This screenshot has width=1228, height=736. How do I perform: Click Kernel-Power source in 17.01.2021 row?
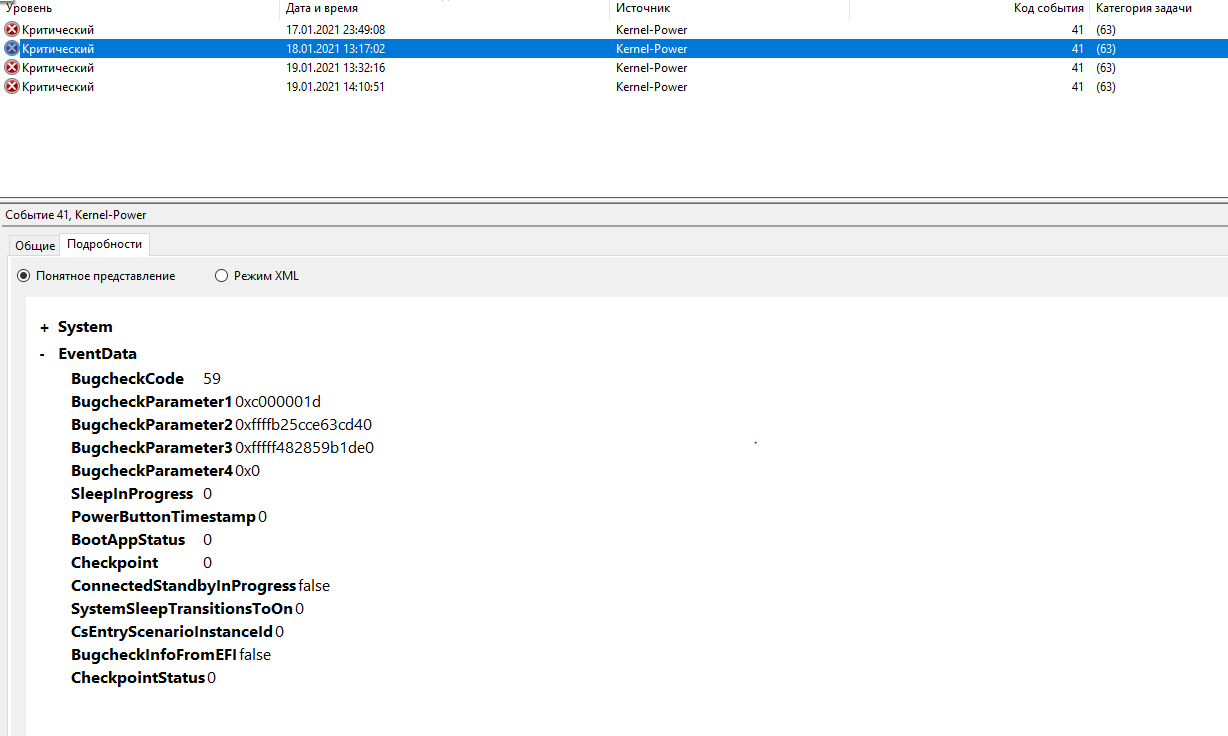coord(651,30)
